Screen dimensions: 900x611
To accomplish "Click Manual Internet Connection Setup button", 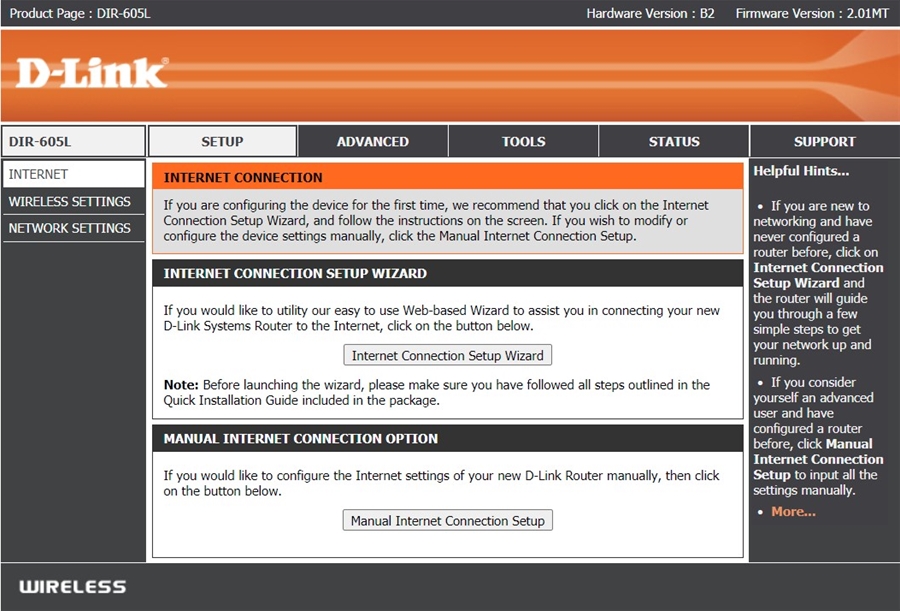I will pyautogui.click(x=448, y=520).
